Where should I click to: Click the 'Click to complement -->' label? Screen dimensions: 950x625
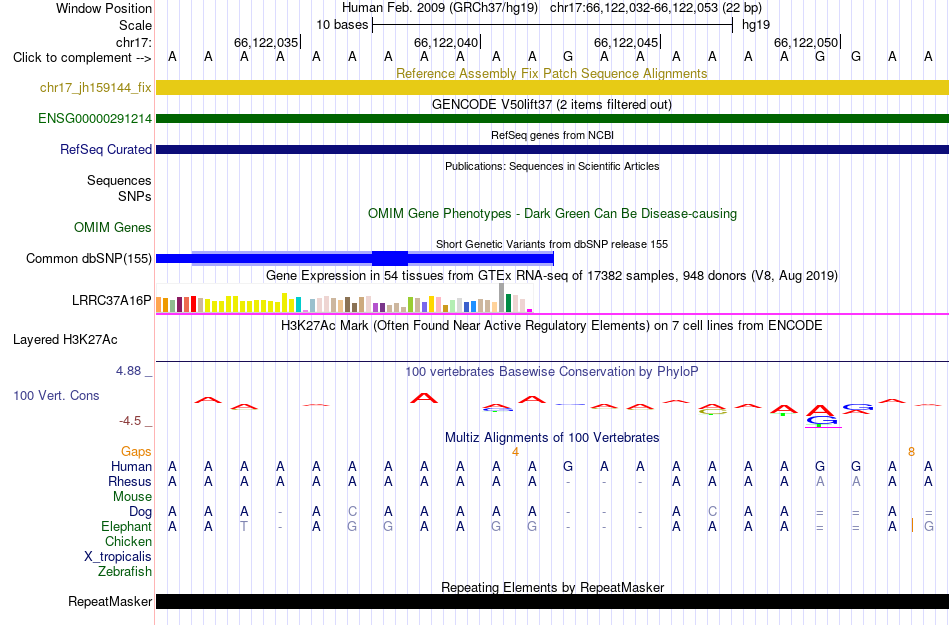82,58
